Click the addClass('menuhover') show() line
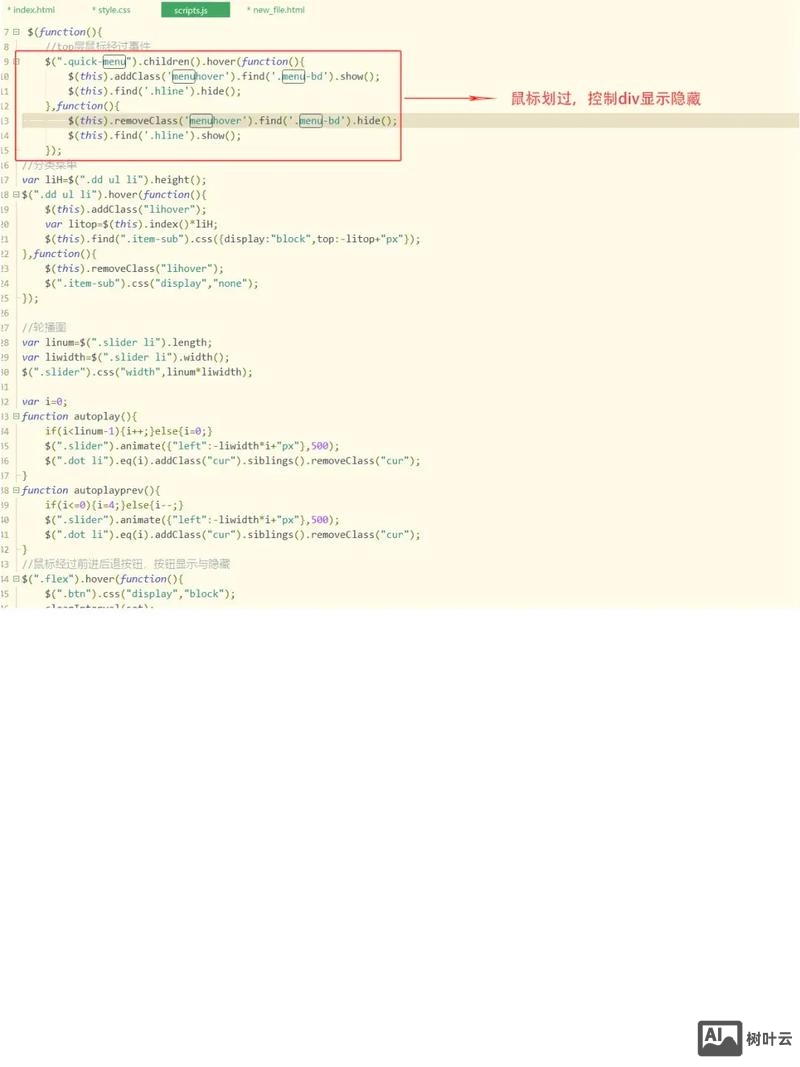This screenshot has height=1067, width=800. [224, 76]
